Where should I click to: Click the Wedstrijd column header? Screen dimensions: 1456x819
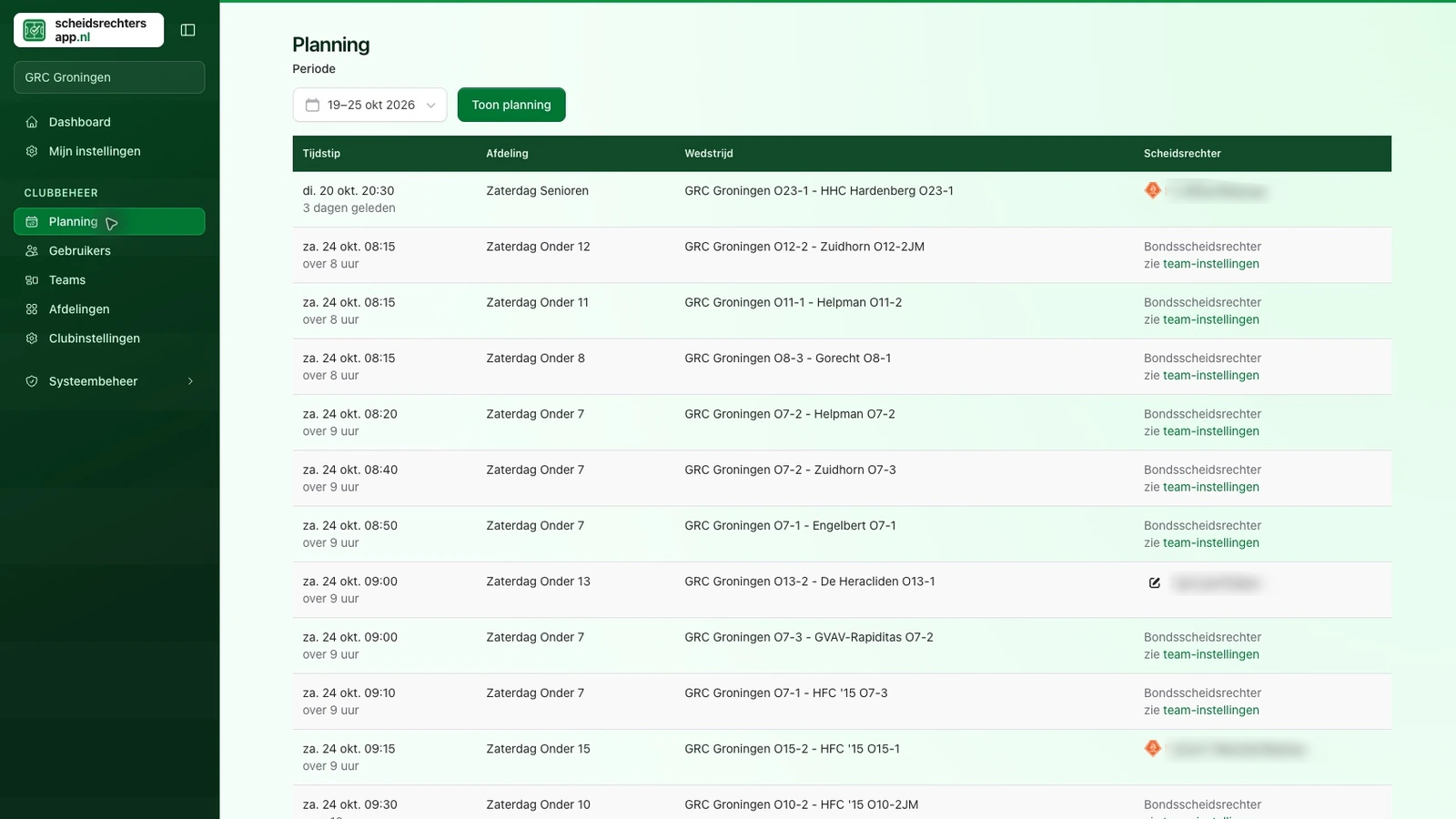click(x=708, y=154)
